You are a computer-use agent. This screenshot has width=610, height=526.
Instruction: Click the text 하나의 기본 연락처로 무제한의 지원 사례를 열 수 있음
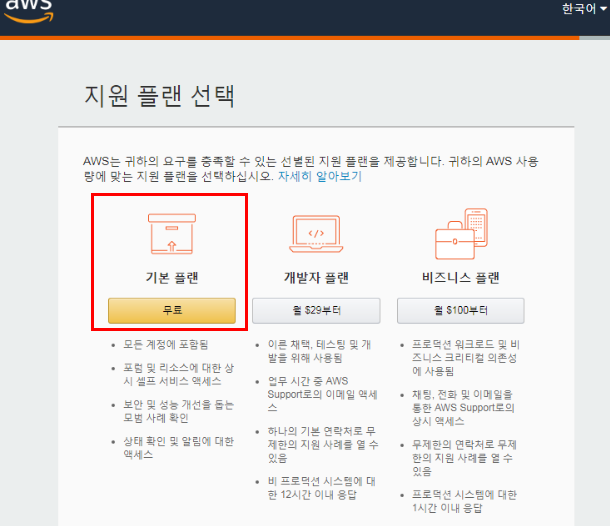(x=323, y=444)
